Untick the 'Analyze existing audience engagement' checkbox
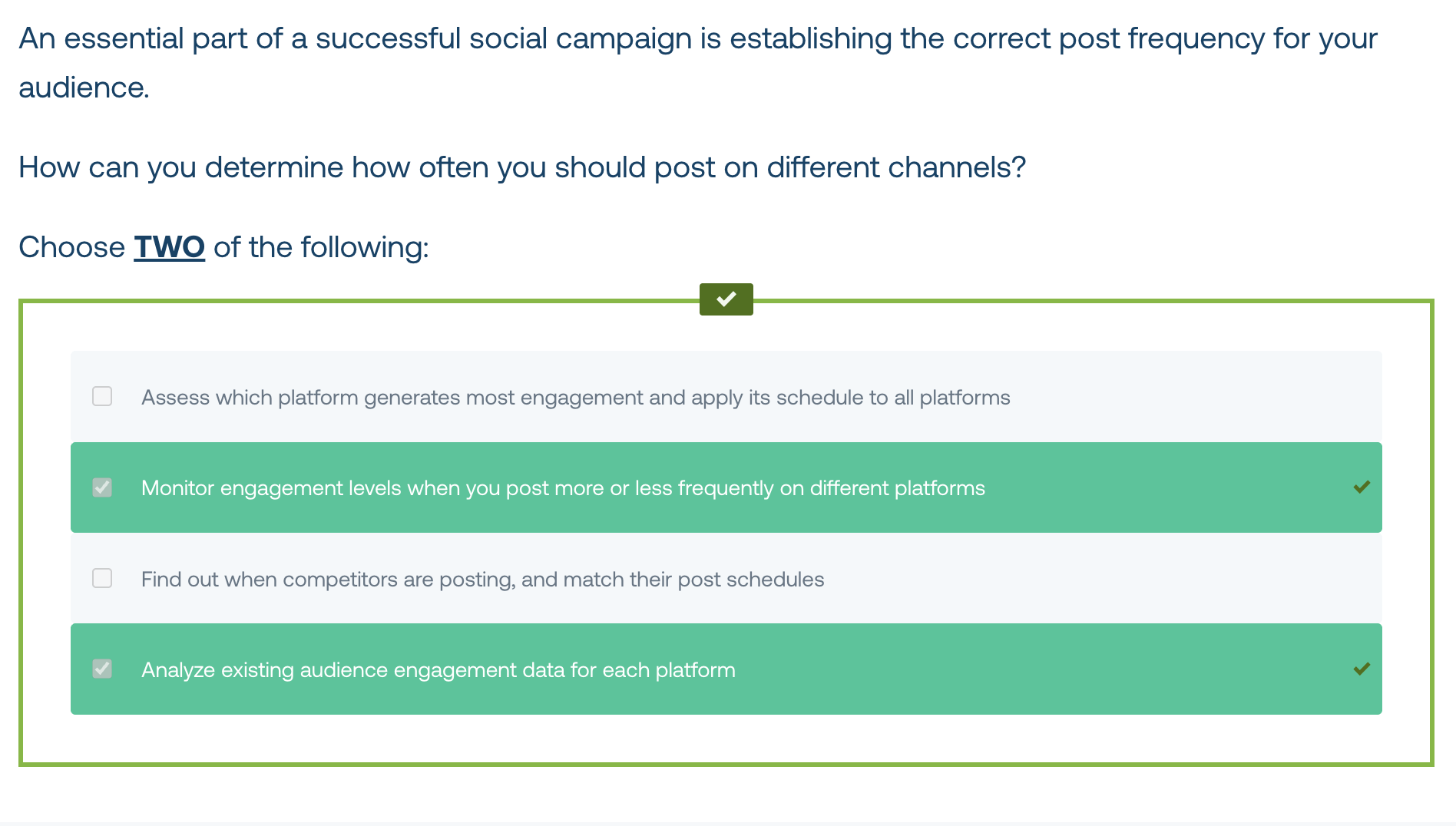The height and width of the screenshot is (826, 1456). click(102, 669)
